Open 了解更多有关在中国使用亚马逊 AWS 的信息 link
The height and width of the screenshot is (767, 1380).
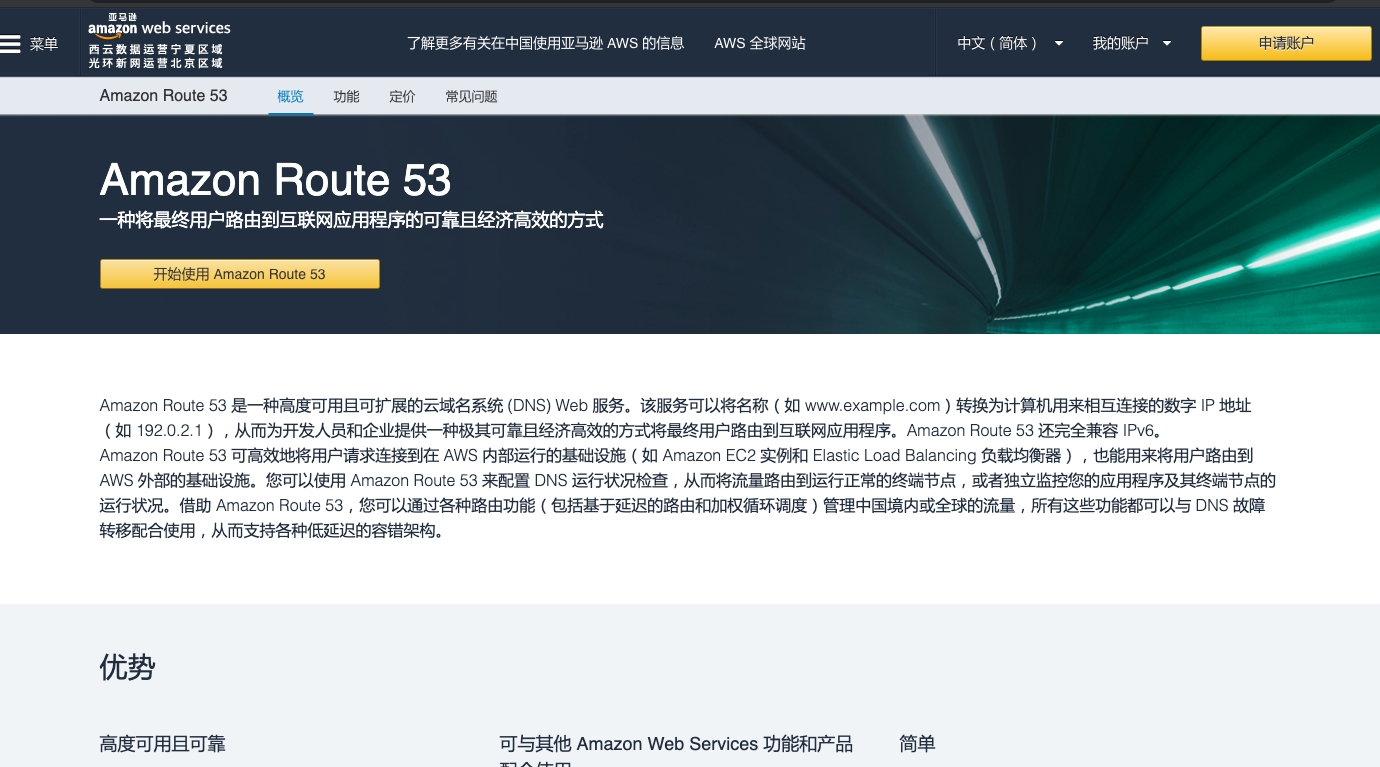[x=545, y=43]
